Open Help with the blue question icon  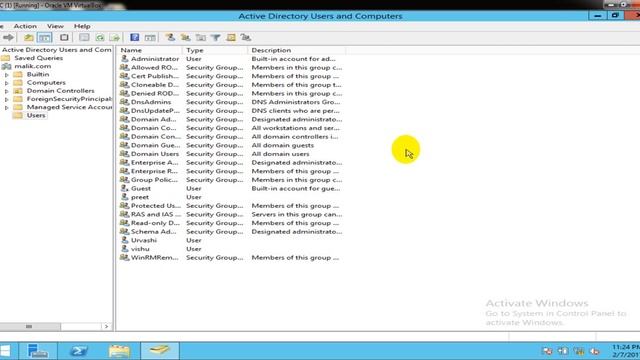coord(135,38)
